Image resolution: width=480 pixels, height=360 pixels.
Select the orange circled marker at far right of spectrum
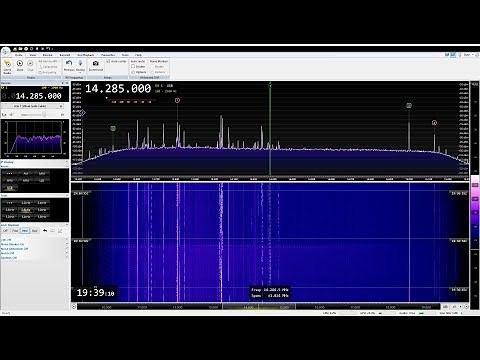point(434,123)
